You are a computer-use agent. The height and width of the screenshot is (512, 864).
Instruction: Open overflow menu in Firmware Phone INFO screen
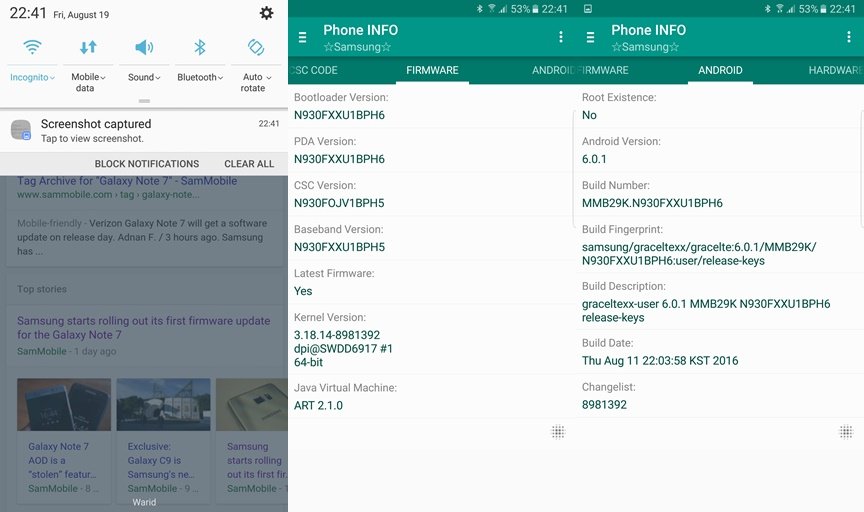[561, 37]
